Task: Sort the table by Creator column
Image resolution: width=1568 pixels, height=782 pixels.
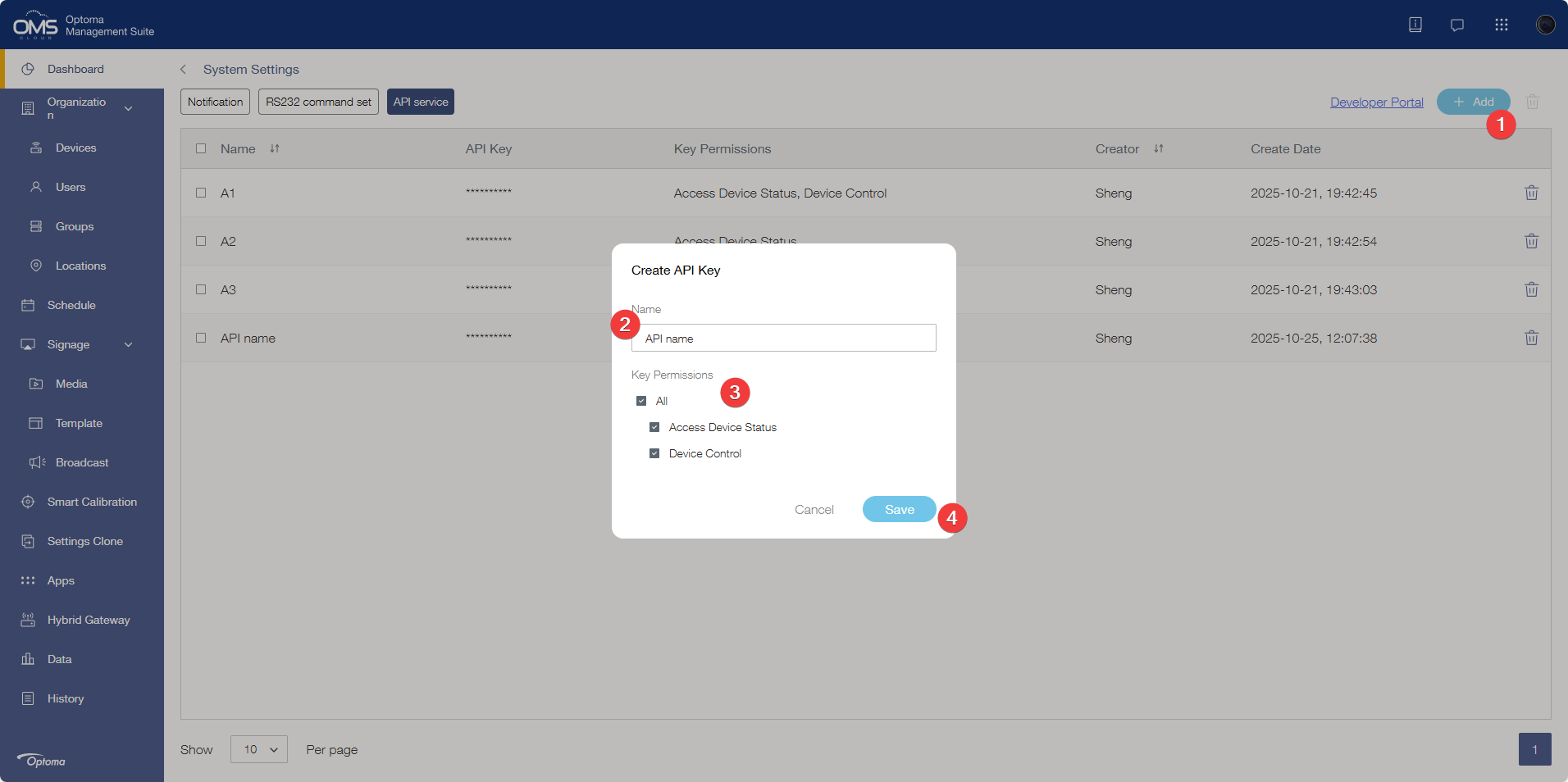Action: point(1159,149)
